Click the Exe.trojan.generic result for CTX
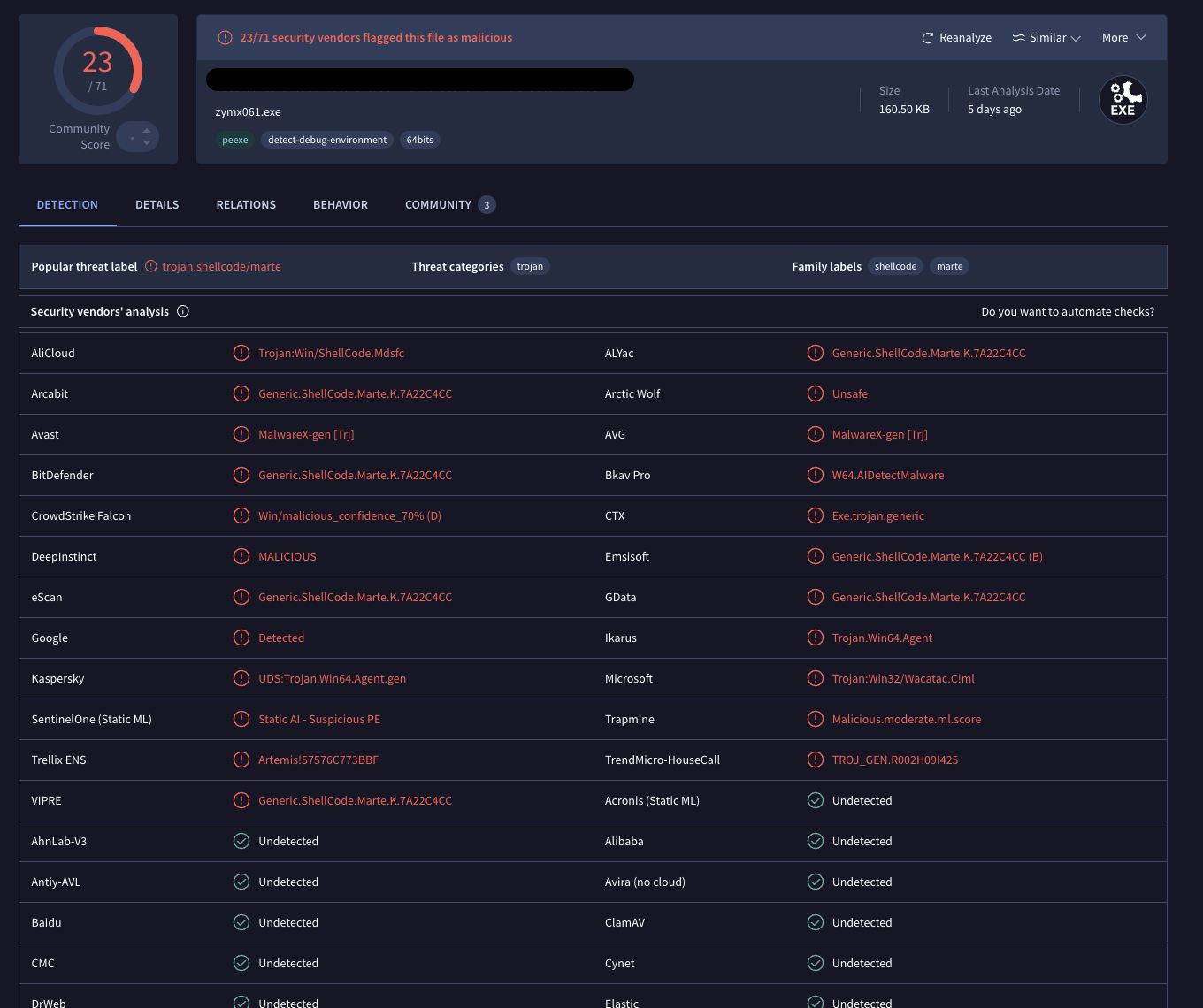The height and width of the screenshot is (1008, 1203). tap(878, 515)
